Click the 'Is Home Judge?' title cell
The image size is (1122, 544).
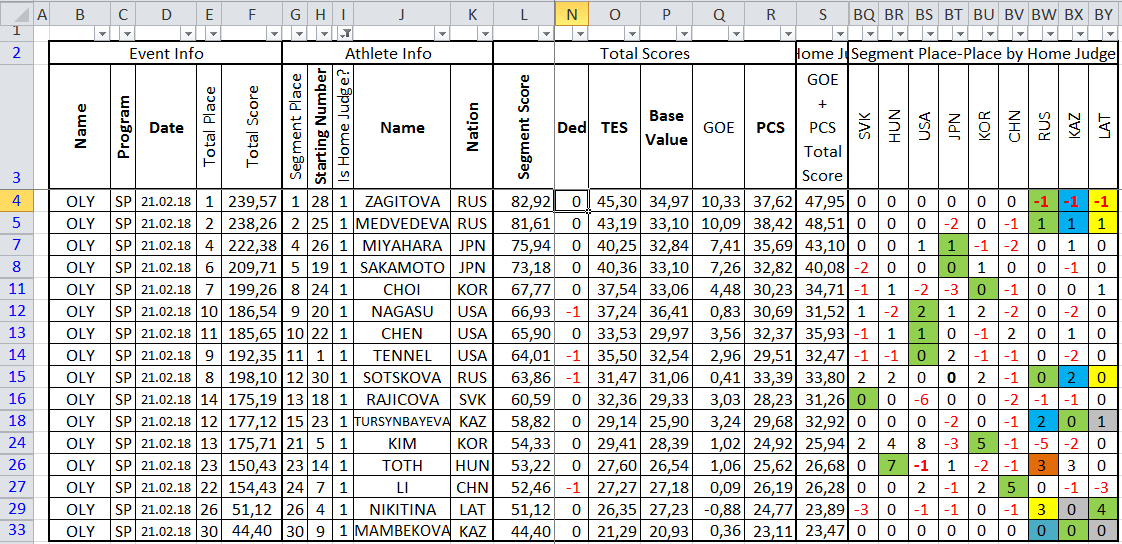(343, 127)
